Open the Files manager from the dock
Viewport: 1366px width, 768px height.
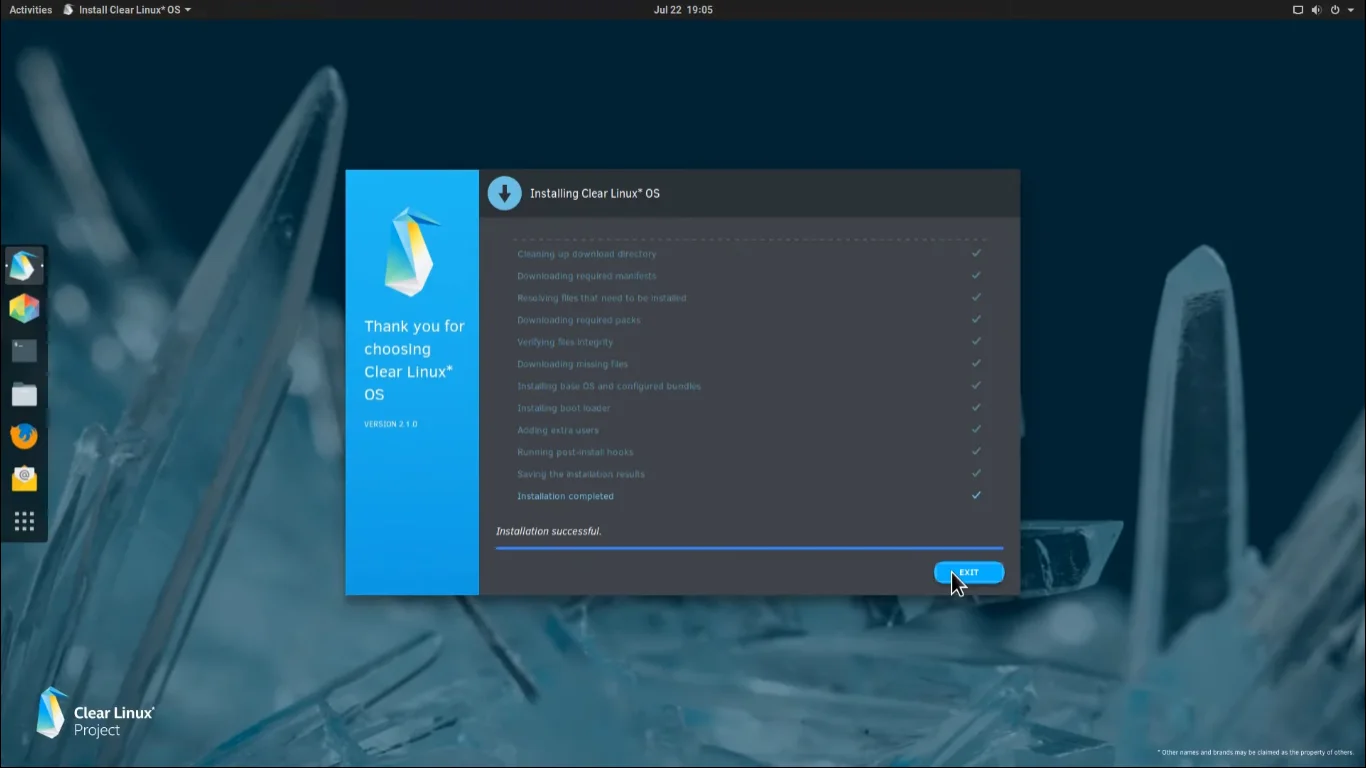(x=24, y=394)
